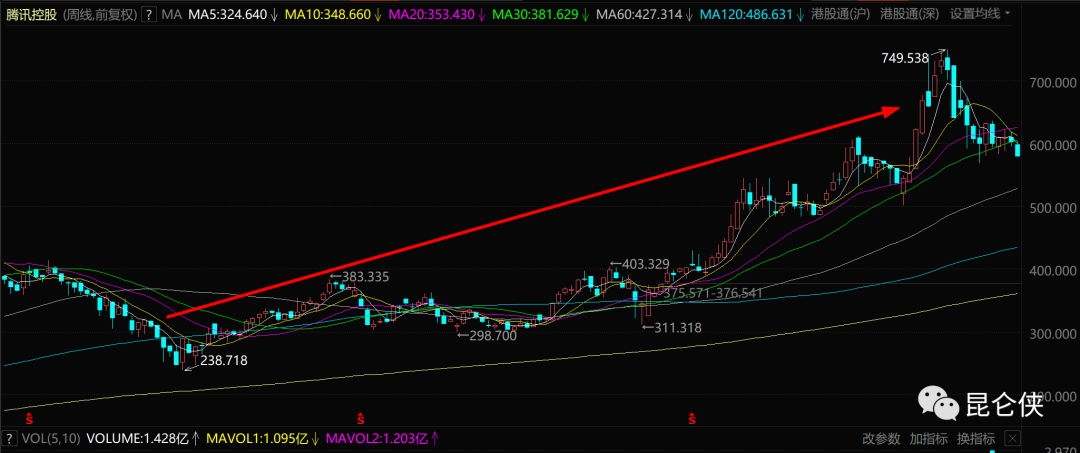Click the WeChat logo watermark
1080x453 pixels.
point(943,405)
